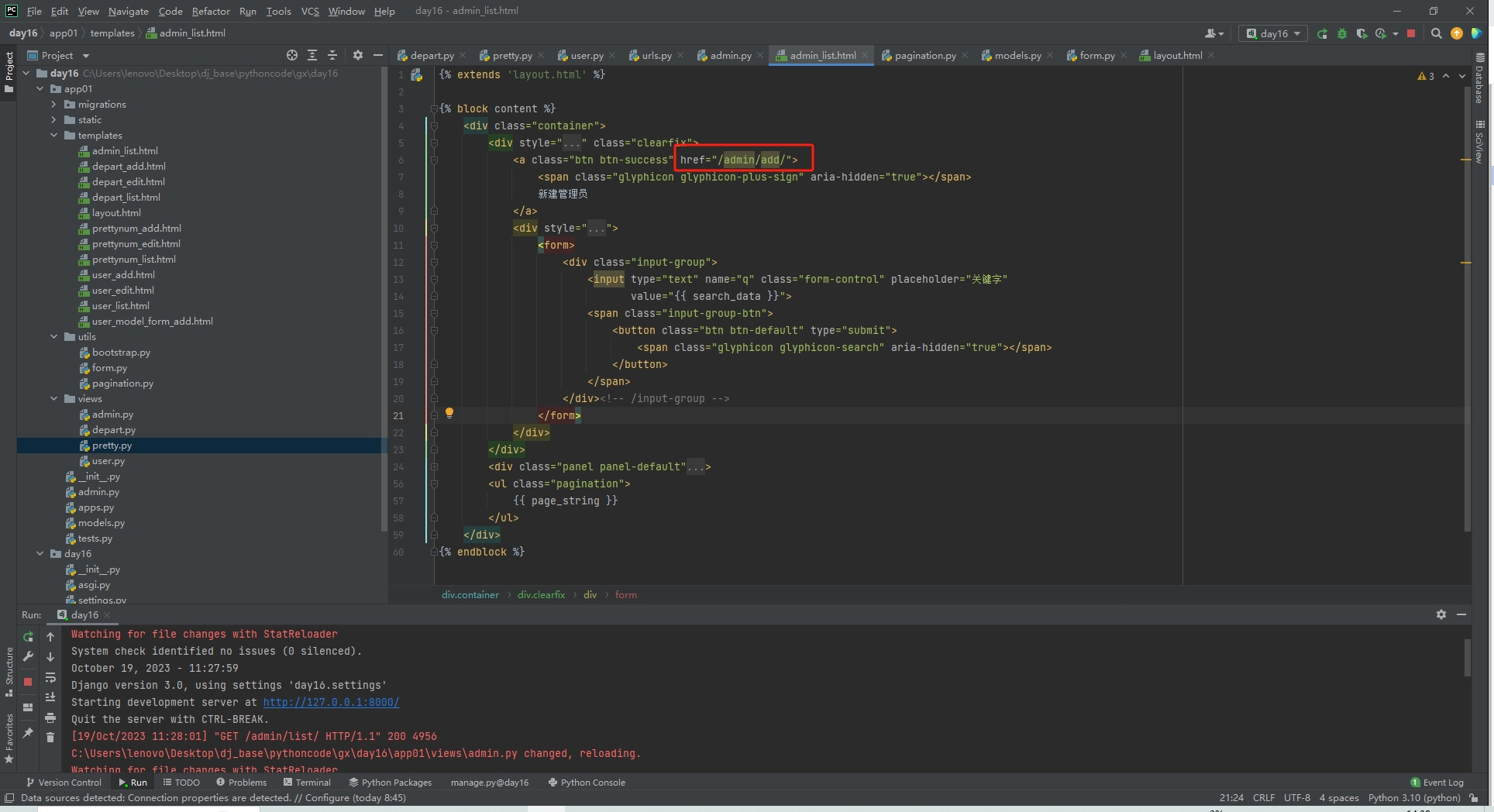This screenshot has width=1494, height=812.
Task: Click the intention lightbulb on line 21
Action: 449,413
